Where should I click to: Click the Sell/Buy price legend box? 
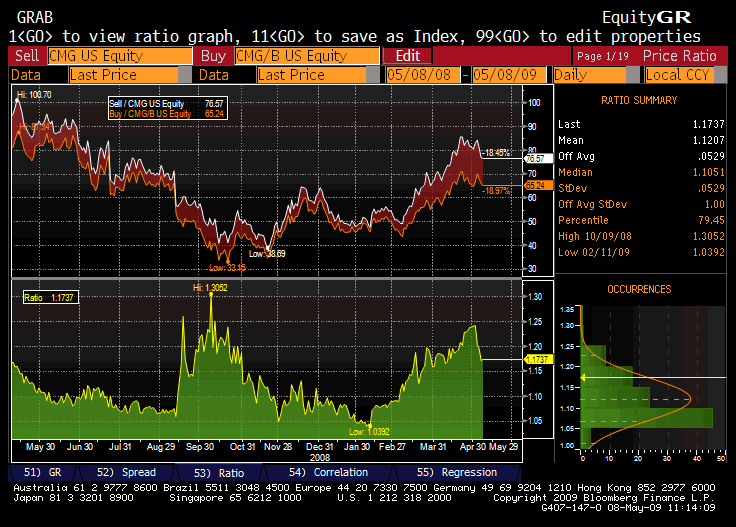point(168,108)
